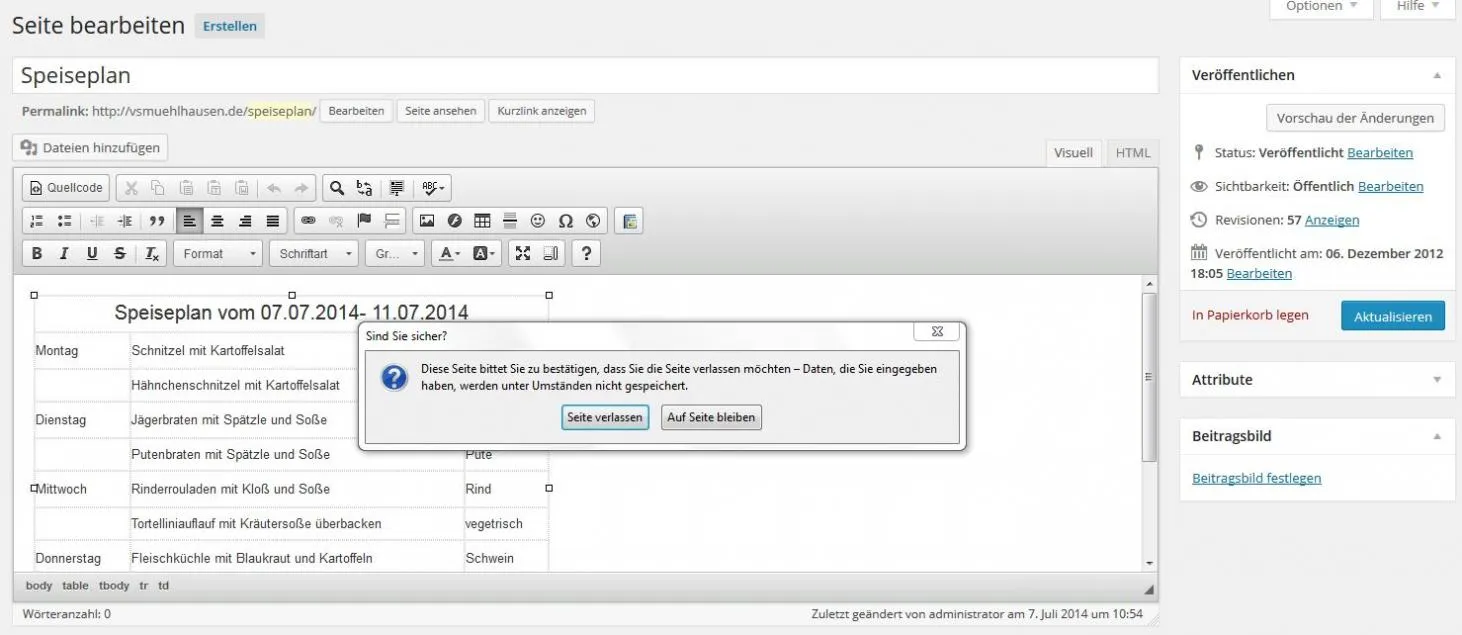Toggle center text alignment
This screenshot has height=635, width=1462.
217,221
